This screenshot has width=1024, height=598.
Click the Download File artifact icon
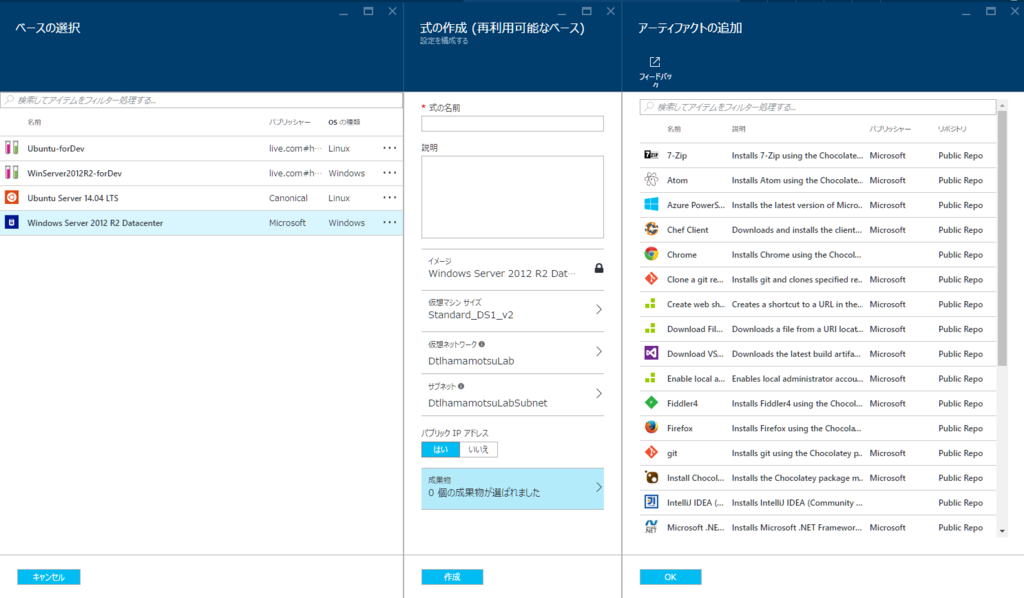coord(650,328)
